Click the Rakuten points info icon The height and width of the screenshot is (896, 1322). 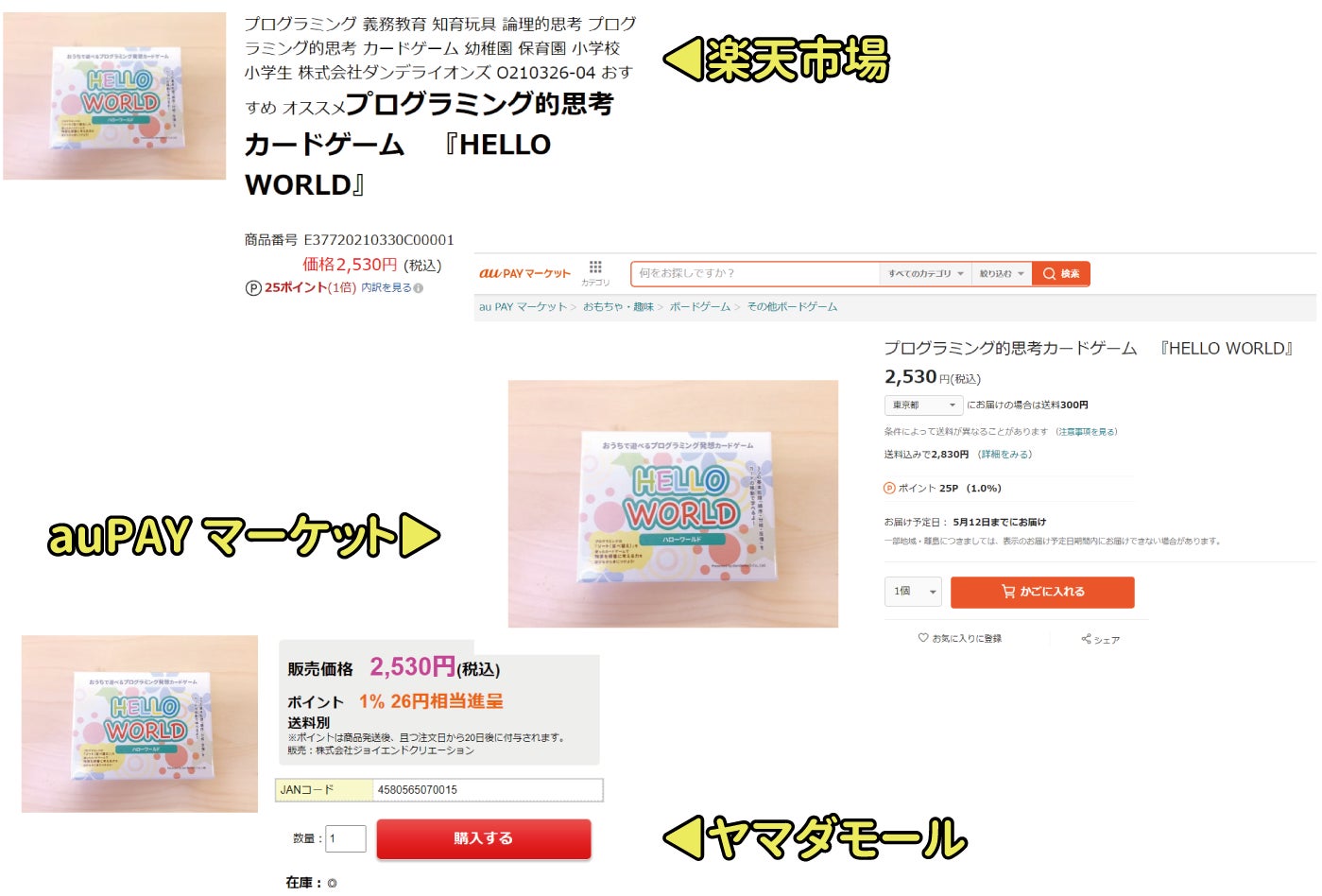coord(419,288)
